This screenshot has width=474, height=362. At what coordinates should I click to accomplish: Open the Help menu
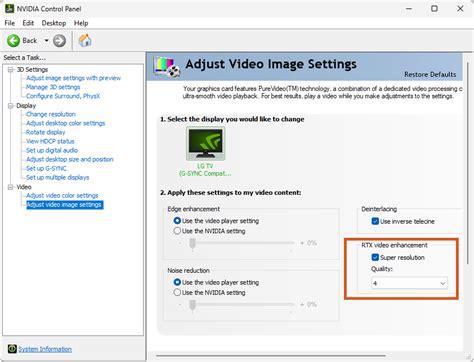tap(81, 23)
